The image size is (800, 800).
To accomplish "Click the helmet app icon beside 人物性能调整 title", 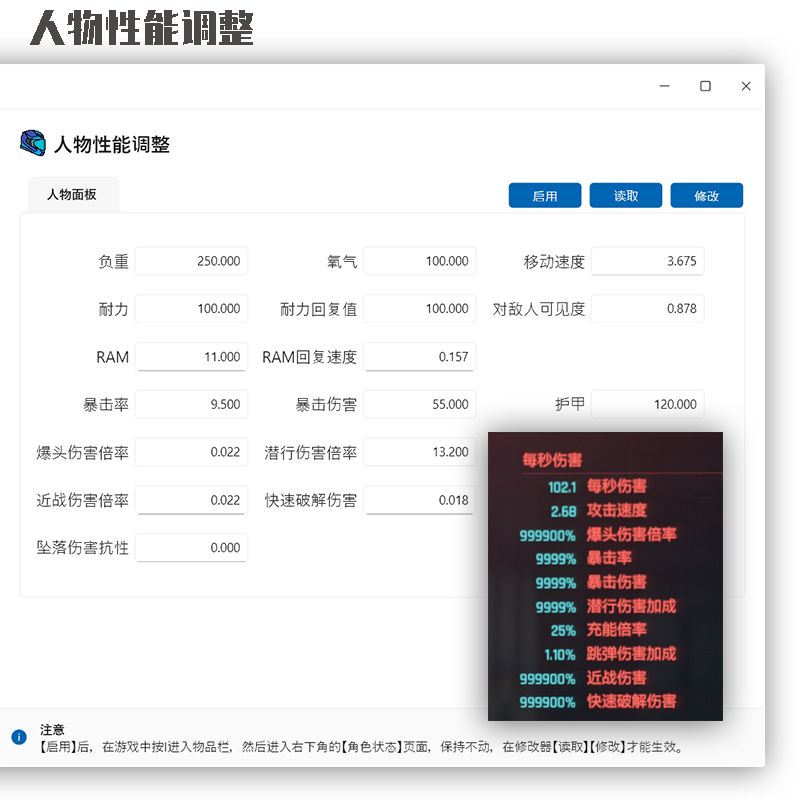I will tap(31, 143).
